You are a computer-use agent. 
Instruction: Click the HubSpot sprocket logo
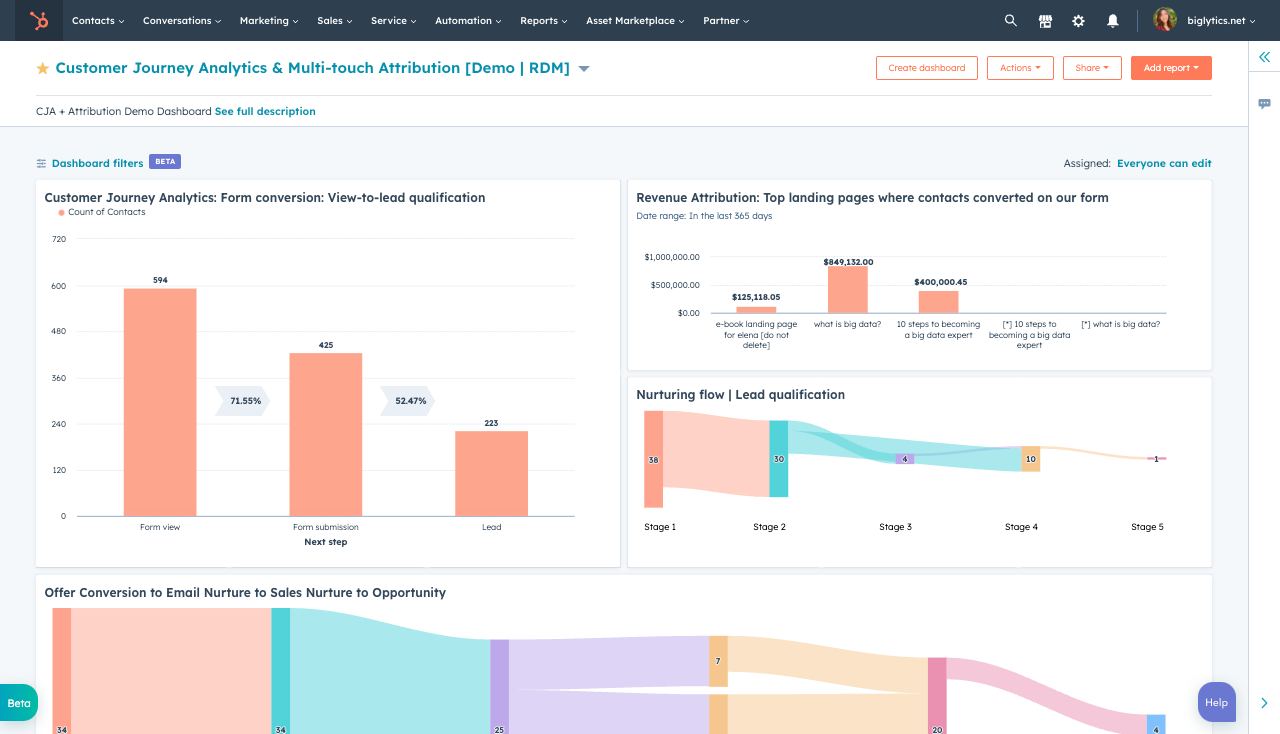39,20
